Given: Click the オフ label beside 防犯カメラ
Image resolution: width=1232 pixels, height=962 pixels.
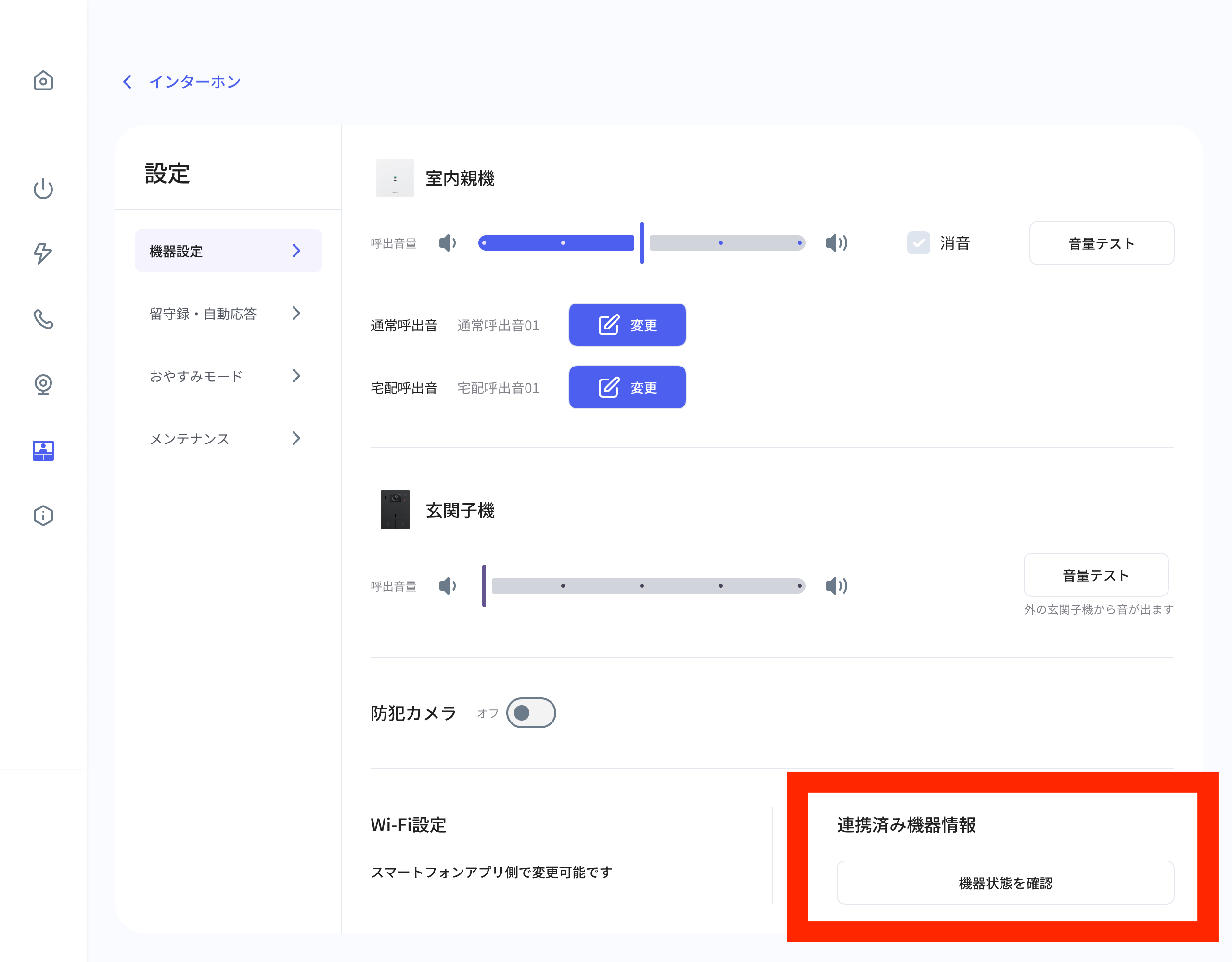Looking at the screenshot, I should [488, 713].
